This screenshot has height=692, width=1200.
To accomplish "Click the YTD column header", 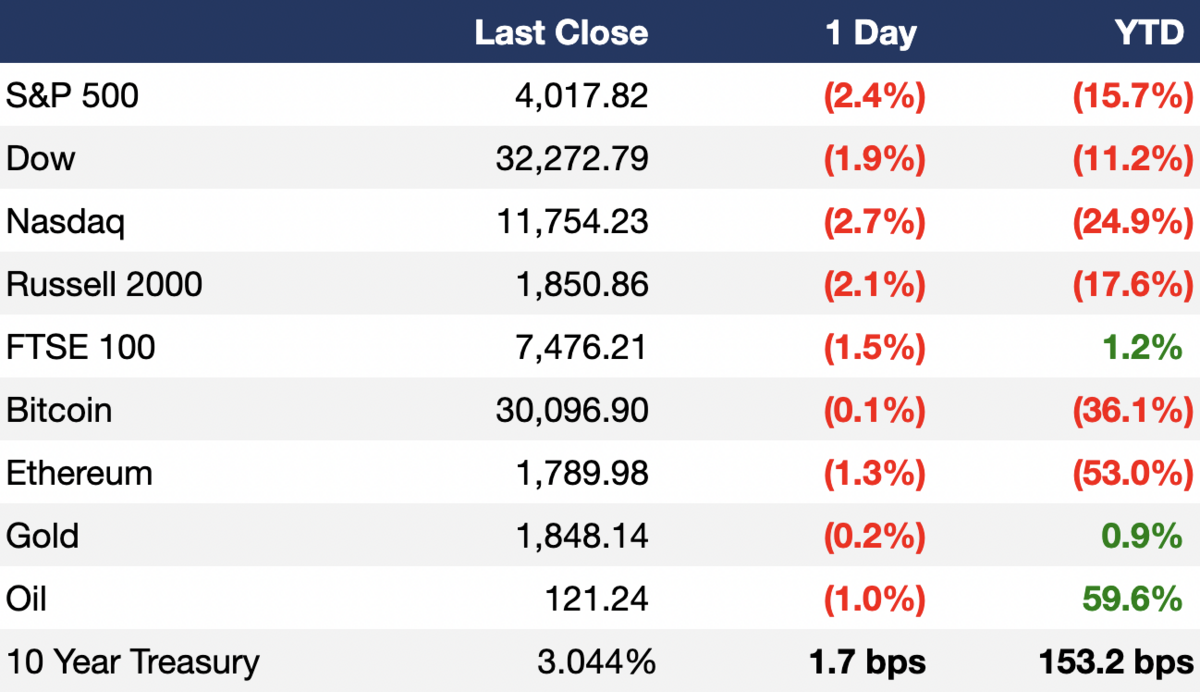I will pyautogui.click(x=1150, y=32).
